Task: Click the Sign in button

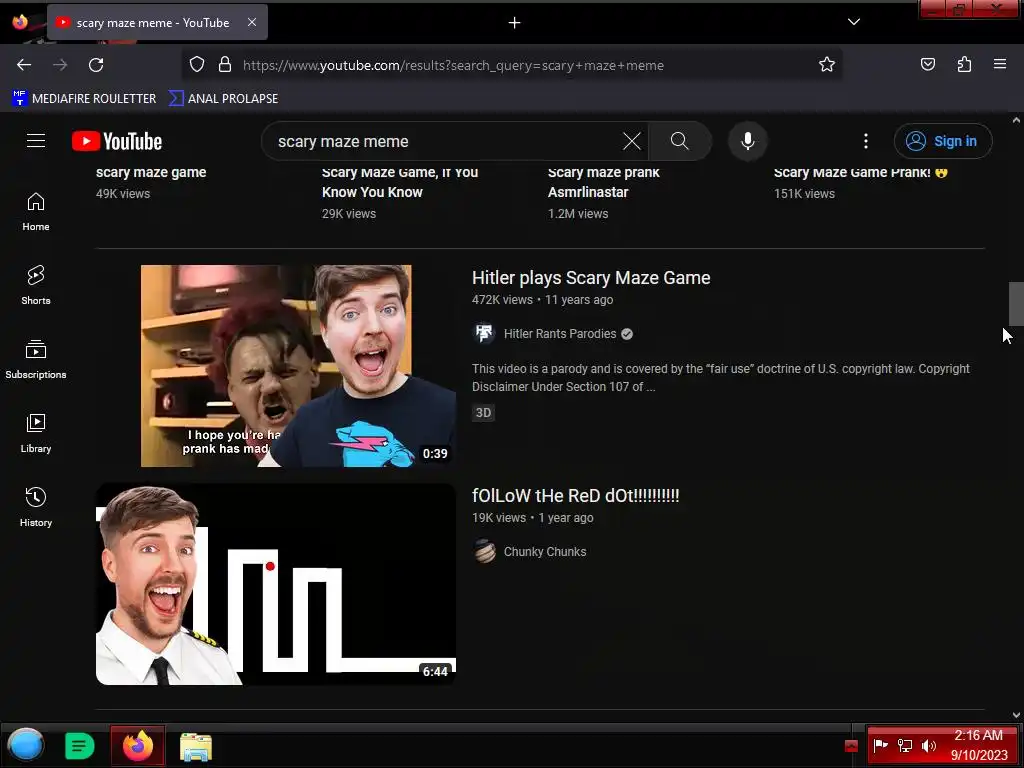Action: 942,141
